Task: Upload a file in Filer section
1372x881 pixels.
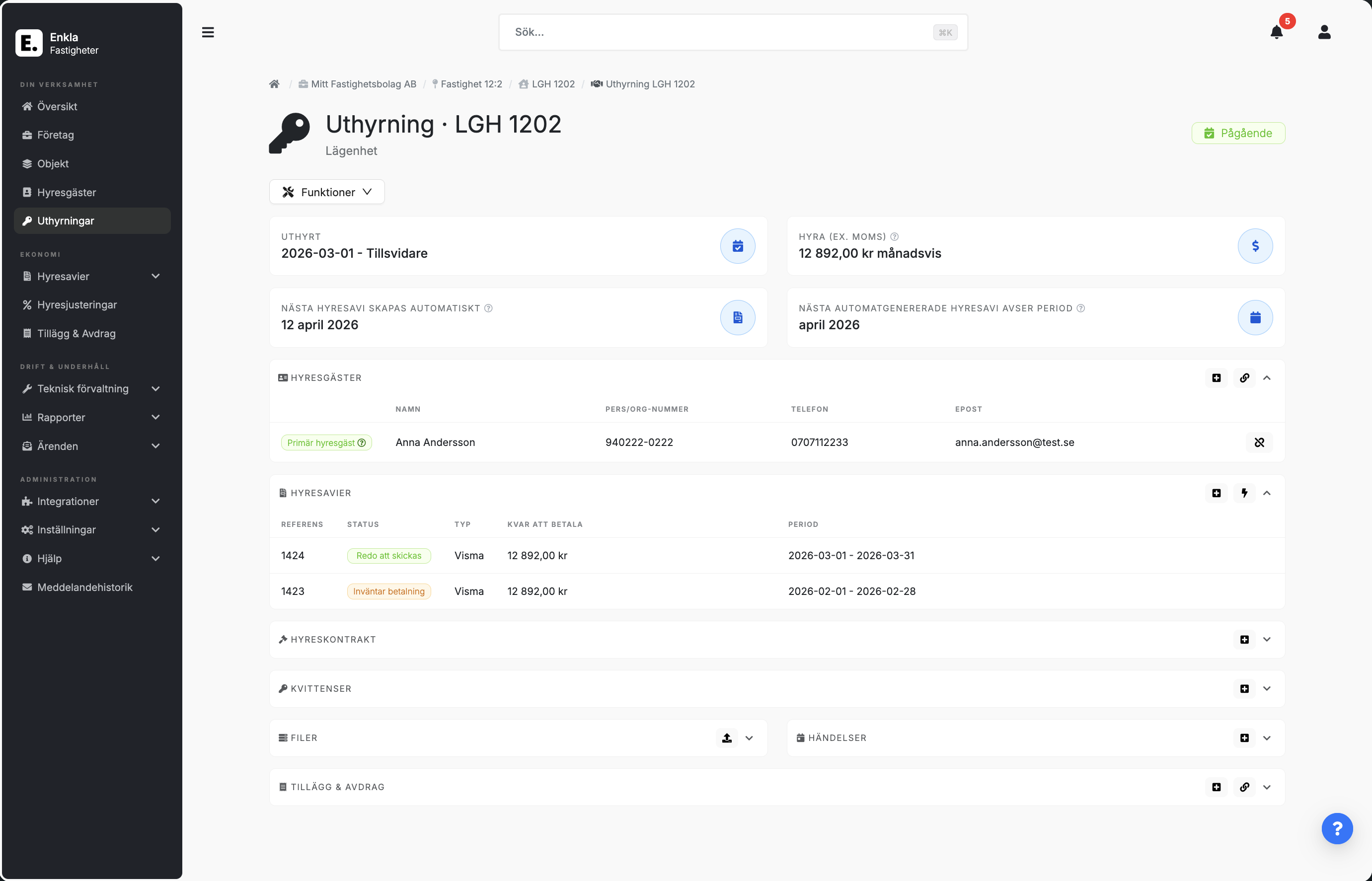Action: 727,738
